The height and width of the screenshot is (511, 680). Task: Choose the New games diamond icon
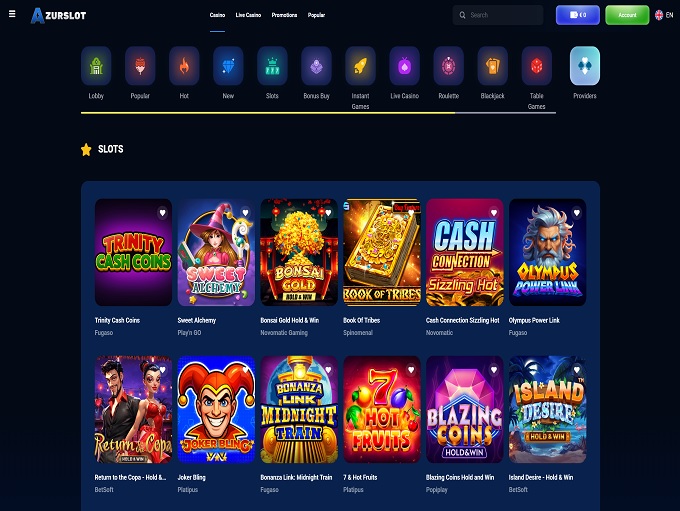[x=228, y=66]
